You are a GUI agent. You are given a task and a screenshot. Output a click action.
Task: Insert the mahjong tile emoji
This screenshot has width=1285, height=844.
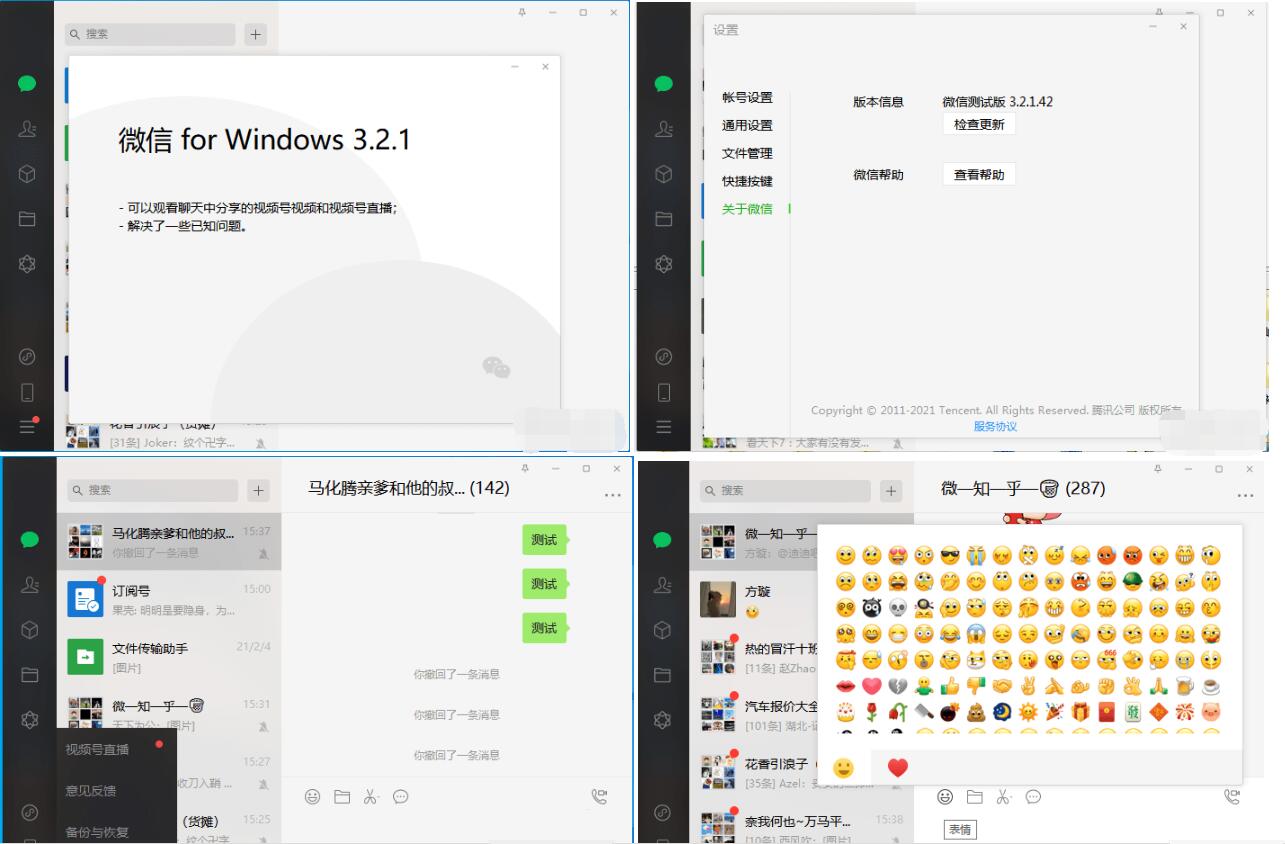click(1133, 712)
